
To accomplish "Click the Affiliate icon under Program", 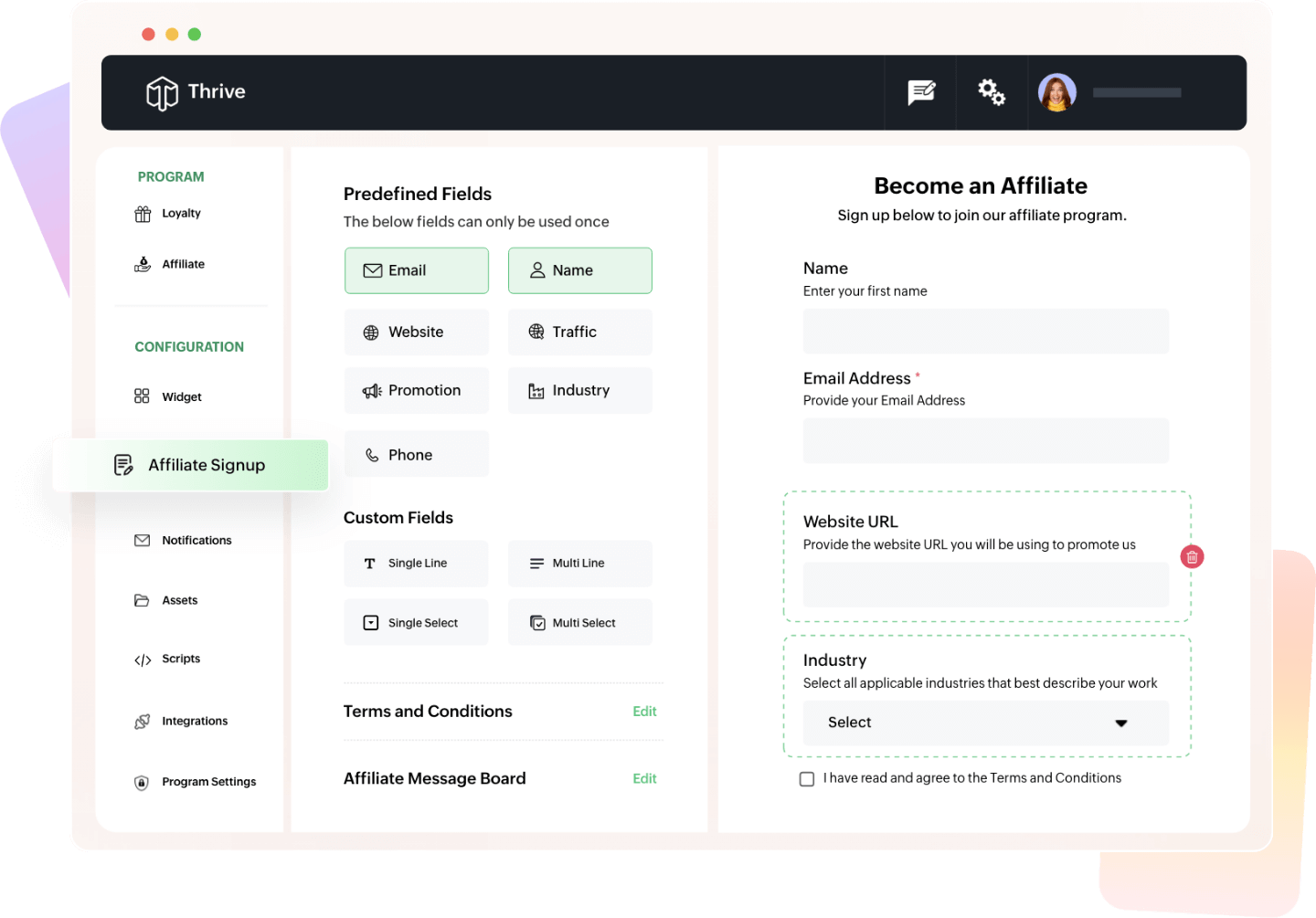I will pyautogui.click(x=143, y=263).
